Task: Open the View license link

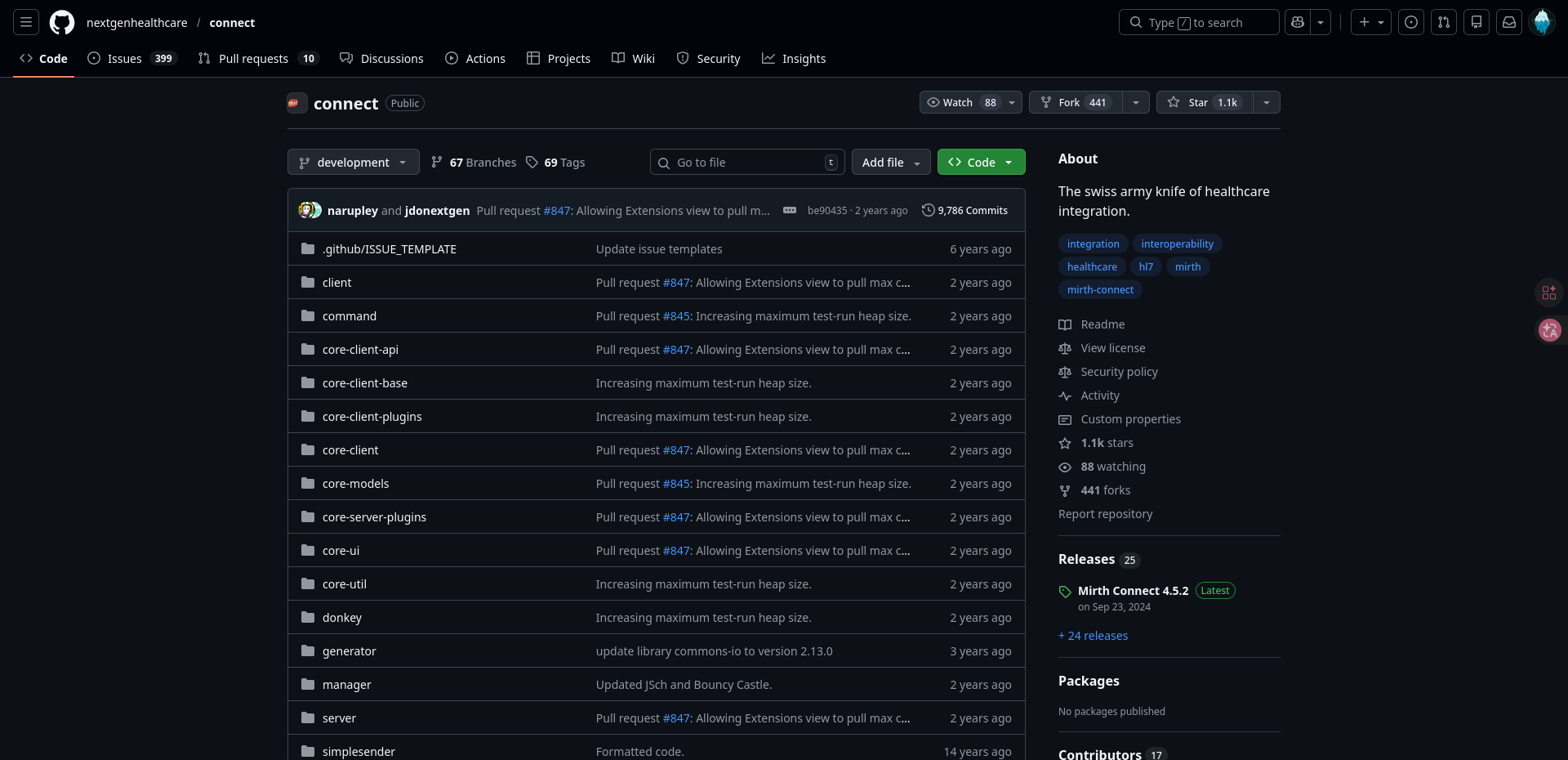Action: [1102, 348]
